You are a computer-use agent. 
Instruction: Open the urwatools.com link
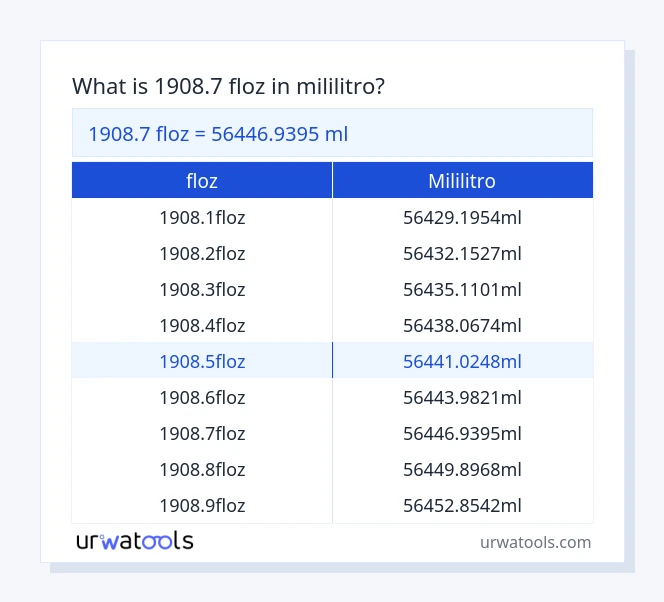coord(535,542)
